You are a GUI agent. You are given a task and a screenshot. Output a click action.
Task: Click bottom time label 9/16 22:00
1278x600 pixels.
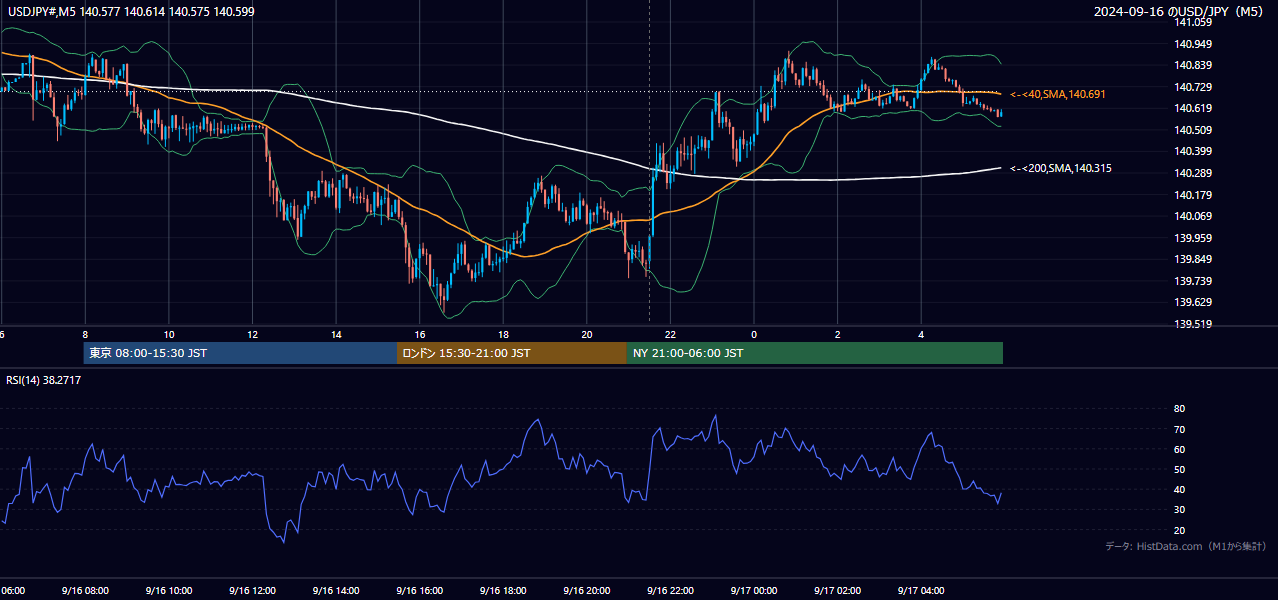point(669,590)
